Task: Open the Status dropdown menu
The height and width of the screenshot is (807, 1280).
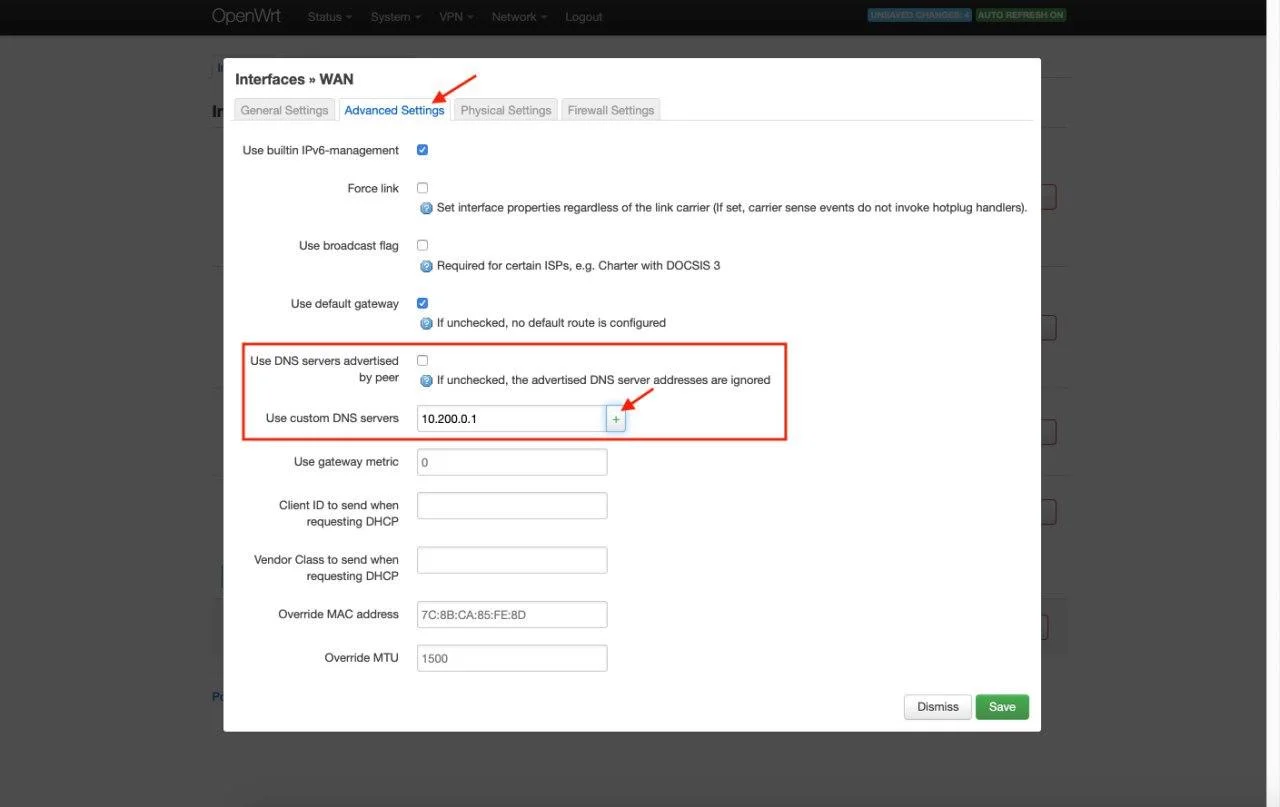Action: pyautogui.click(x=330, y=17)
